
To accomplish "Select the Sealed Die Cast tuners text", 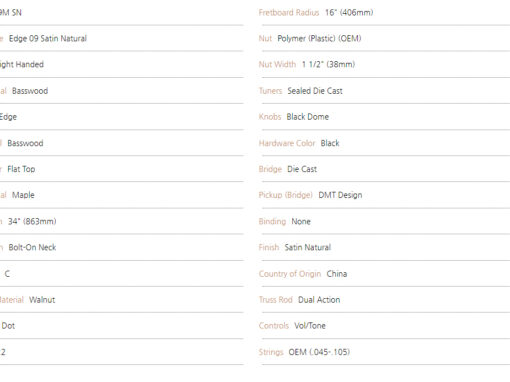I will point(315,91).
